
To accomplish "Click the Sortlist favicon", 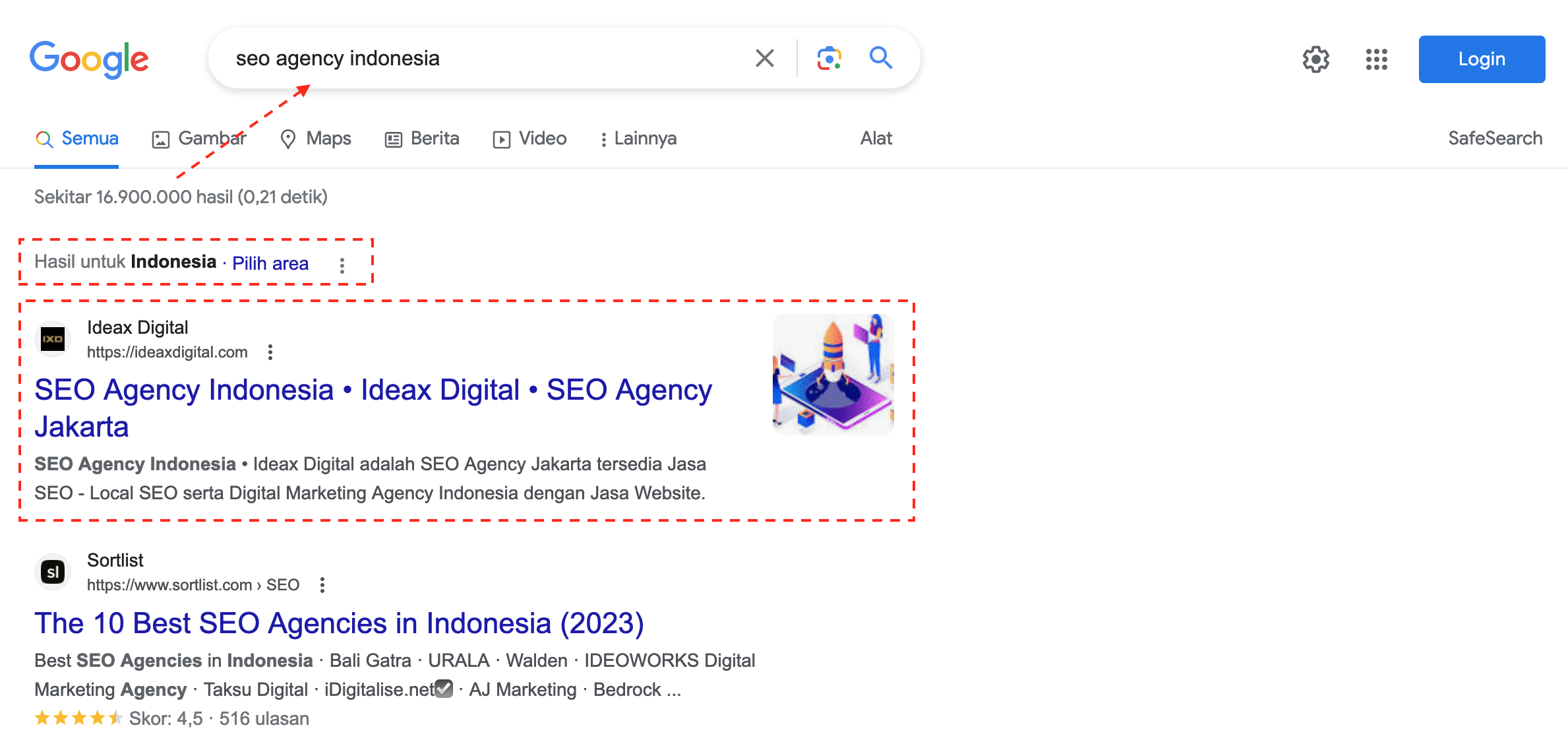I will tap(53, 572).
